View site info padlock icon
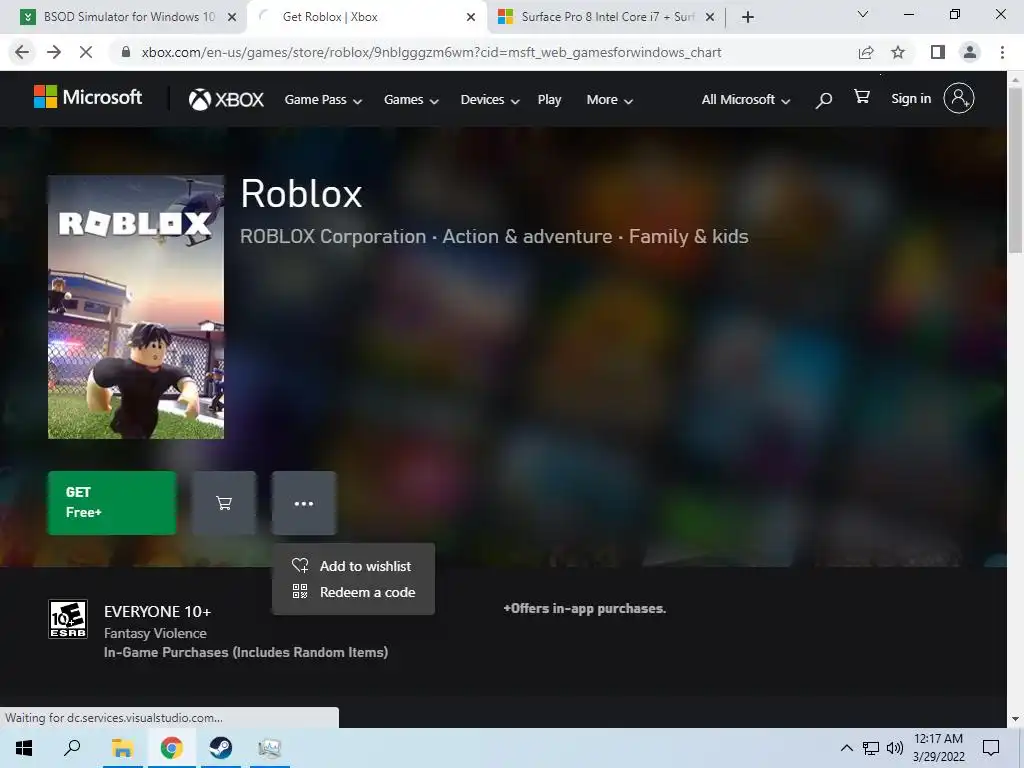 pyautogui.click(x=126, y=52)
